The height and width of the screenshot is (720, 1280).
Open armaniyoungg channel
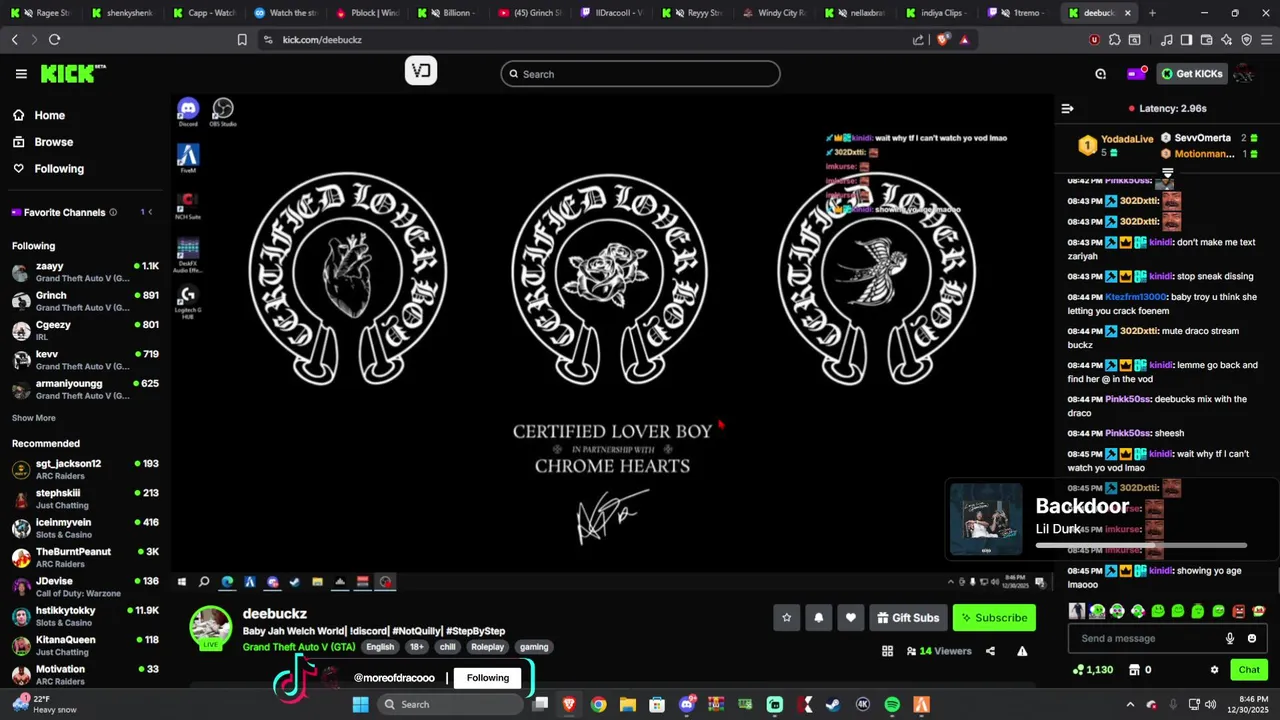tap(85, 389)
